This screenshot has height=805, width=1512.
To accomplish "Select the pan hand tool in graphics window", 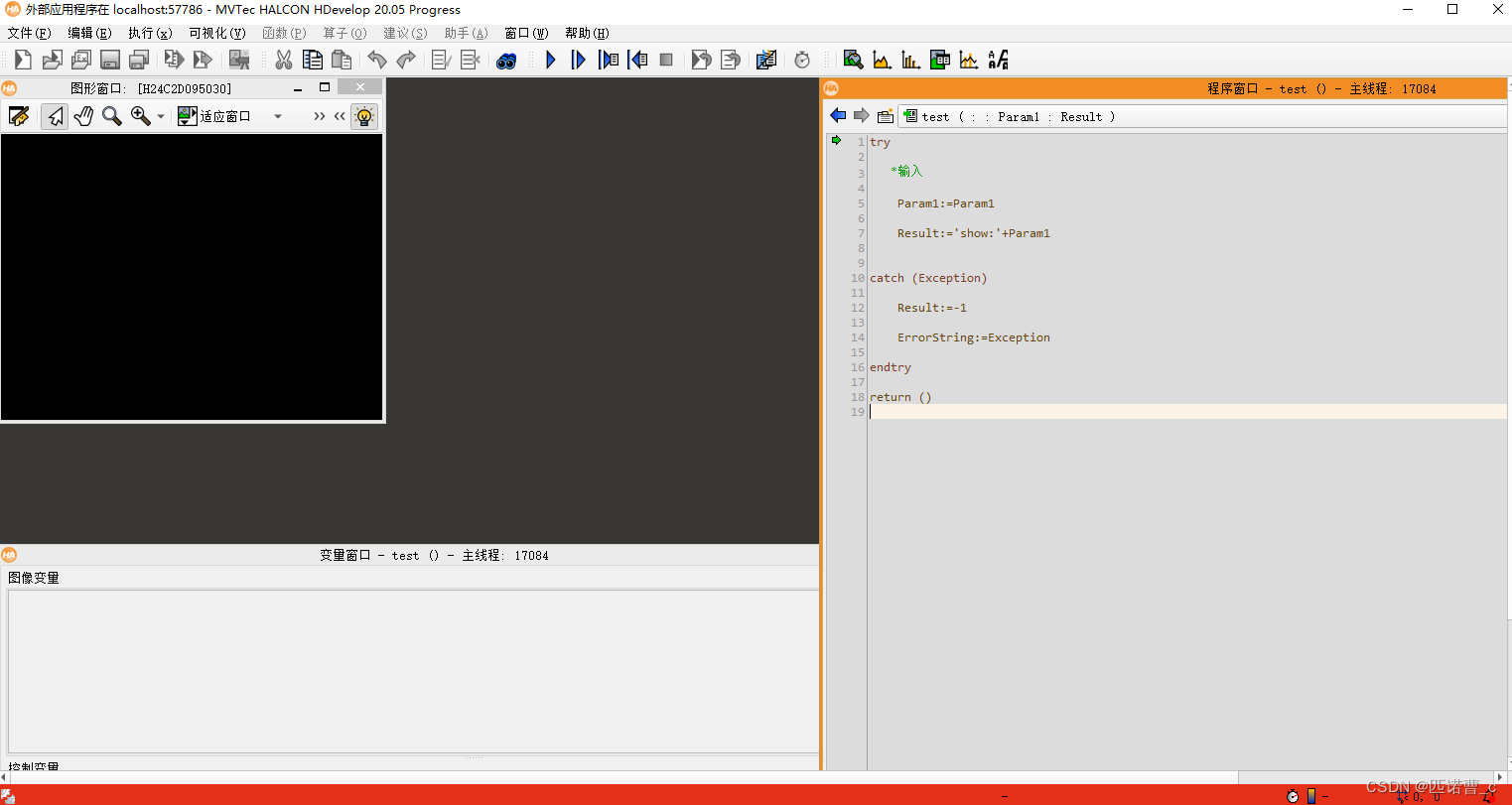I will [x=82, y=116].
